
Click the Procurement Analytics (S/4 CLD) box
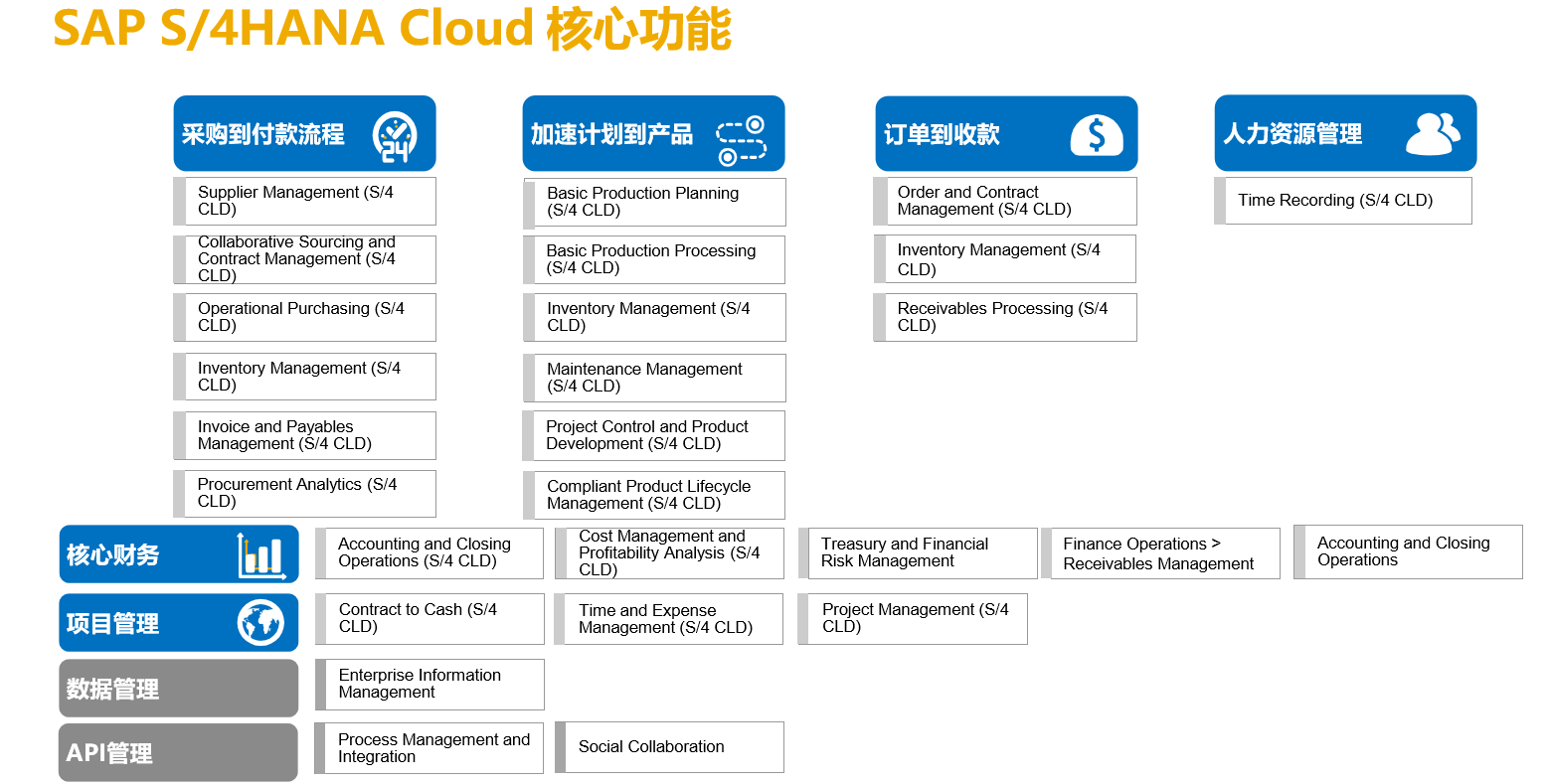point(305,493)
